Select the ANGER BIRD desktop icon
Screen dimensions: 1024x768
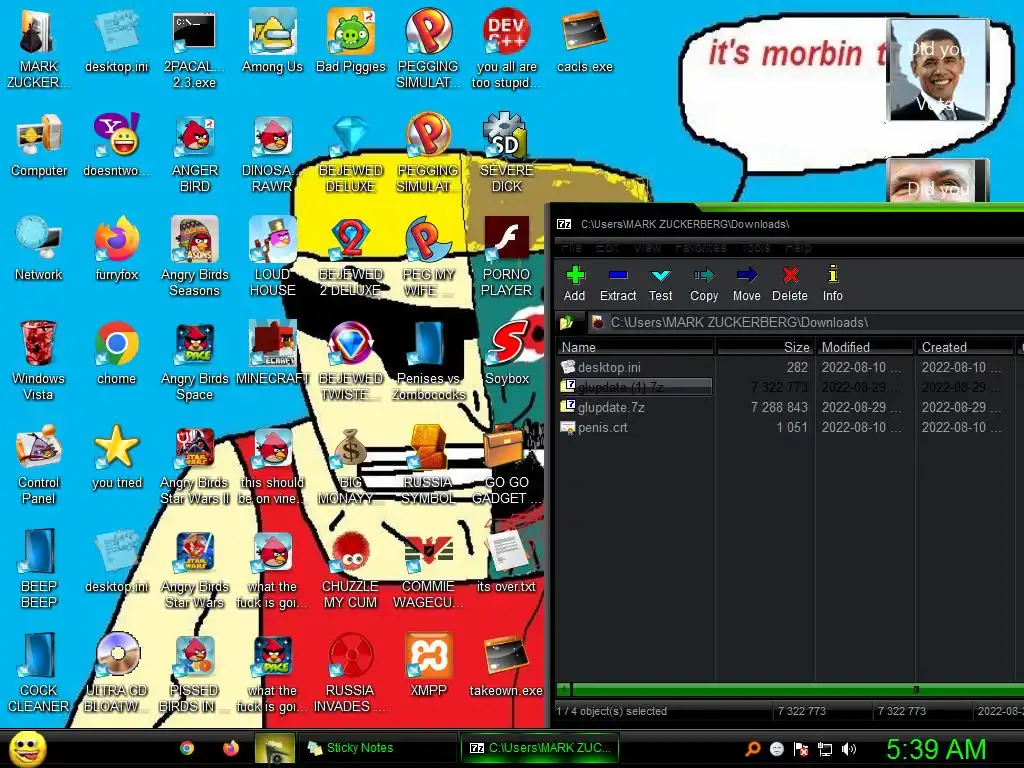(x=194, y=153)
